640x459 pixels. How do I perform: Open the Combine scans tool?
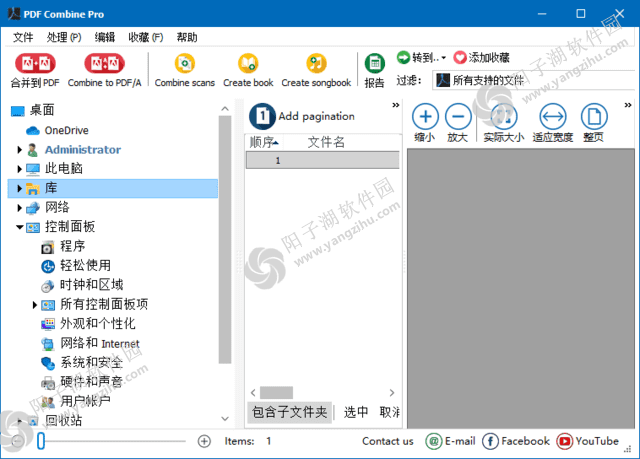[185, 63]
